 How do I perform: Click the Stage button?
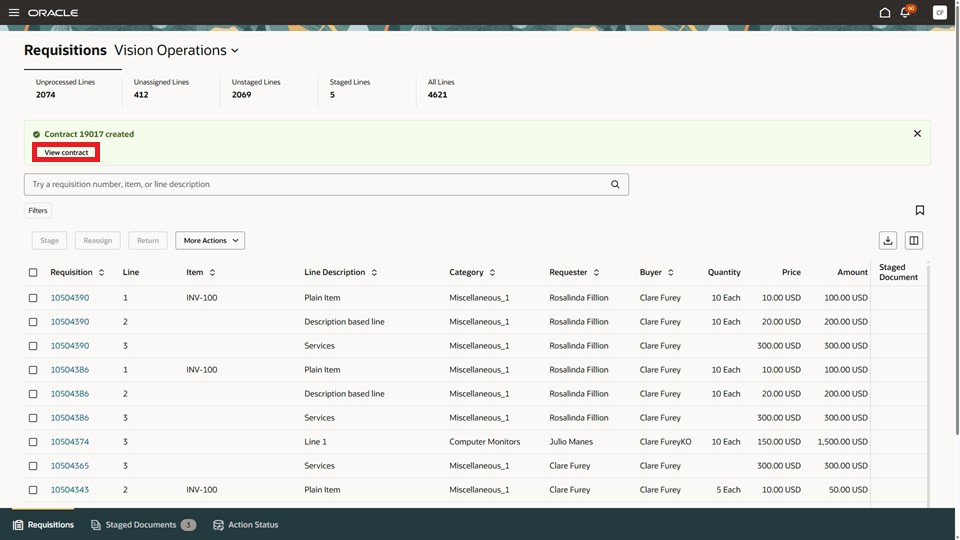[49, 241]
